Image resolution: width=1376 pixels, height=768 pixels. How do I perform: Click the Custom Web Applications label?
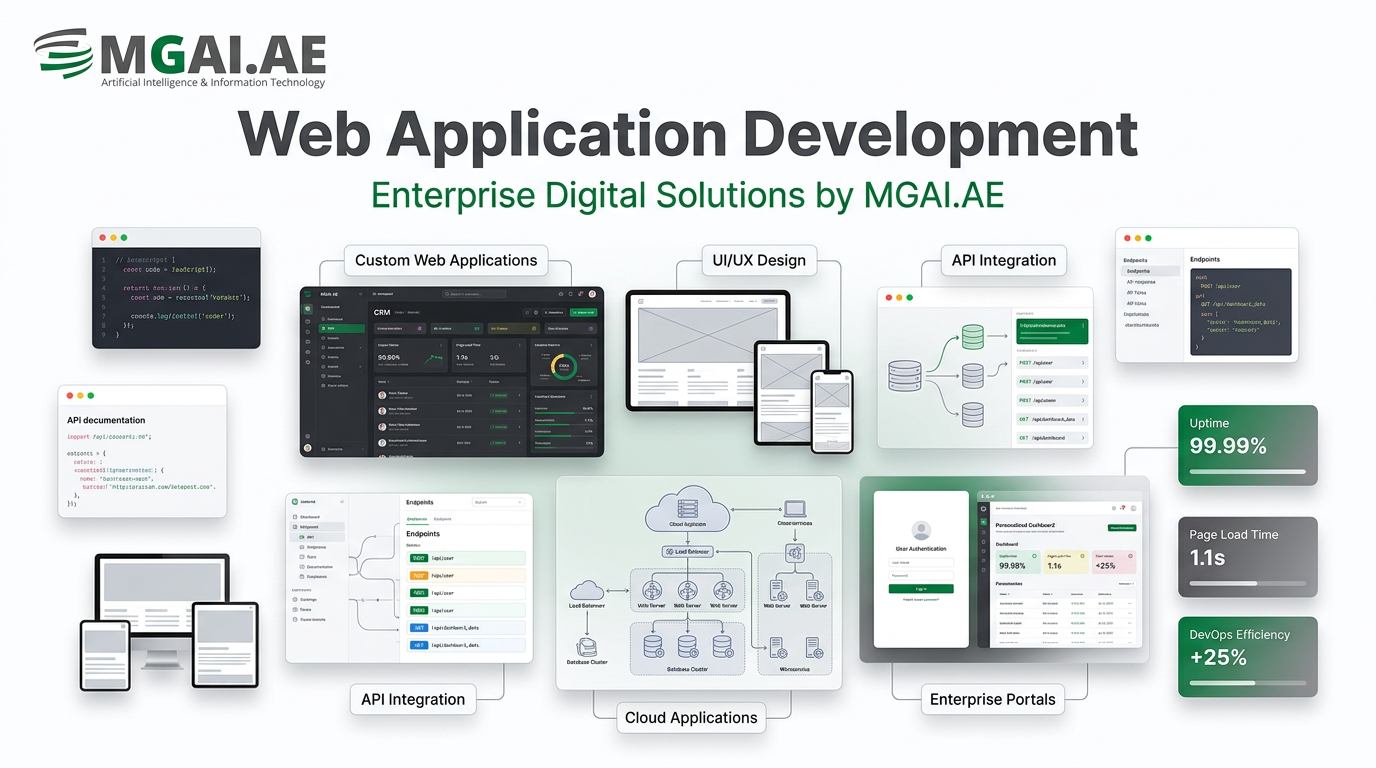pos(446,260)
